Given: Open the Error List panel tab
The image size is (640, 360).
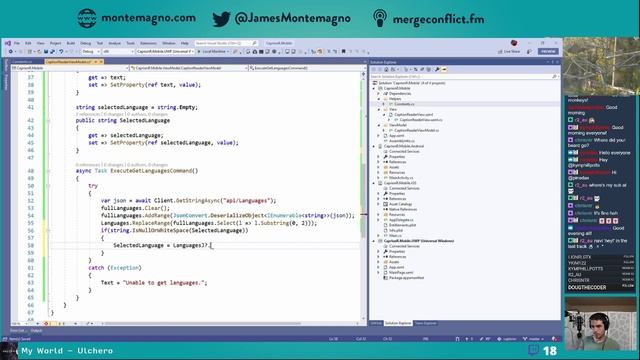Looking at the screenshot, I should (x=17, y=331).
